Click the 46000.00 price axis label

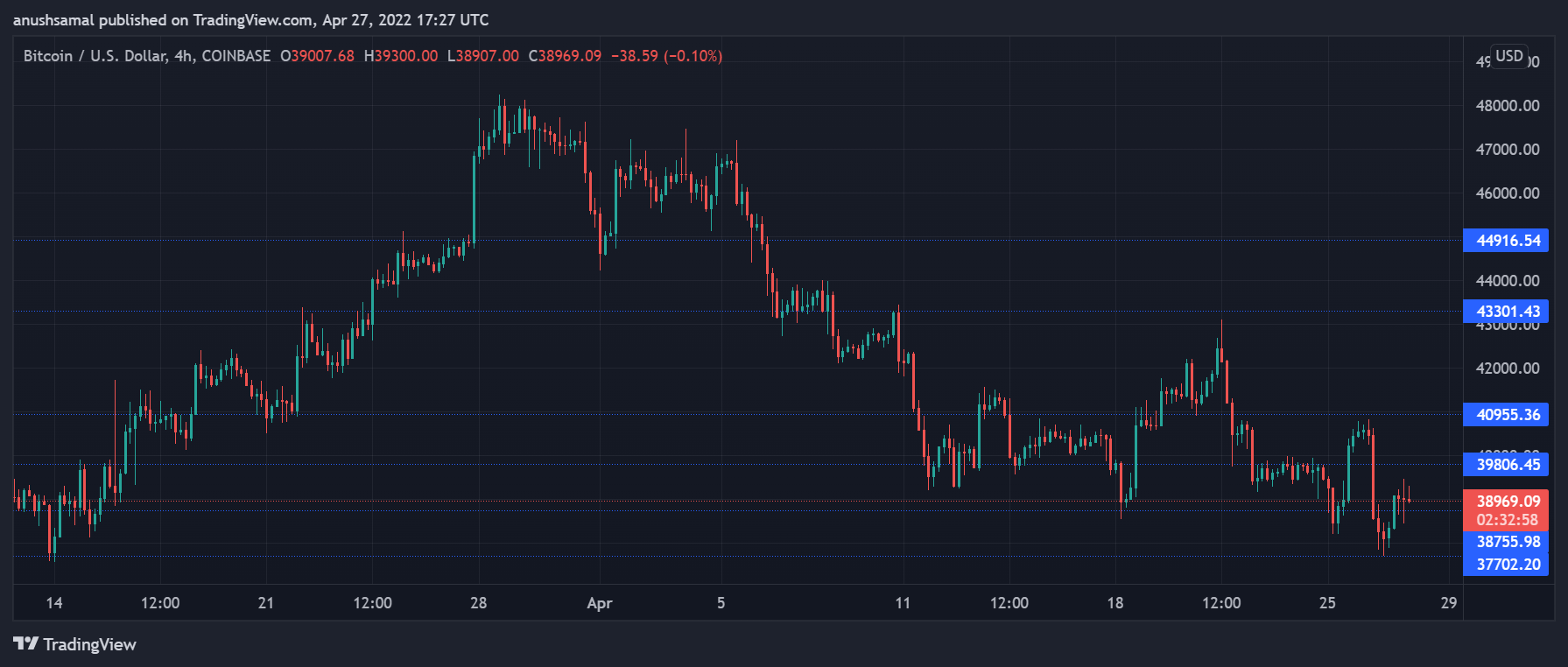coord(1508,193)
